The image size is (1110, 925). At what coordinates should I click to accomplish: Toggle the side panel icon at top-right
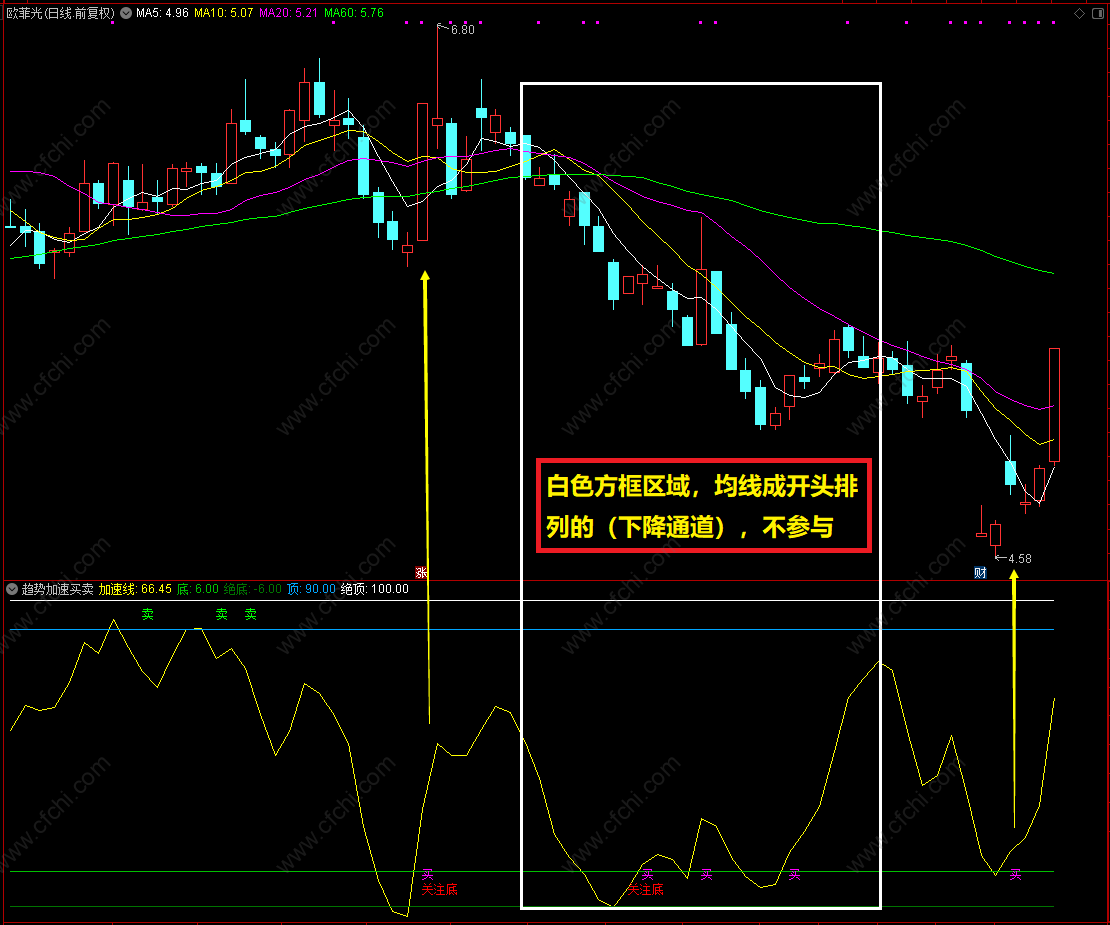(x=1098, y=13)
